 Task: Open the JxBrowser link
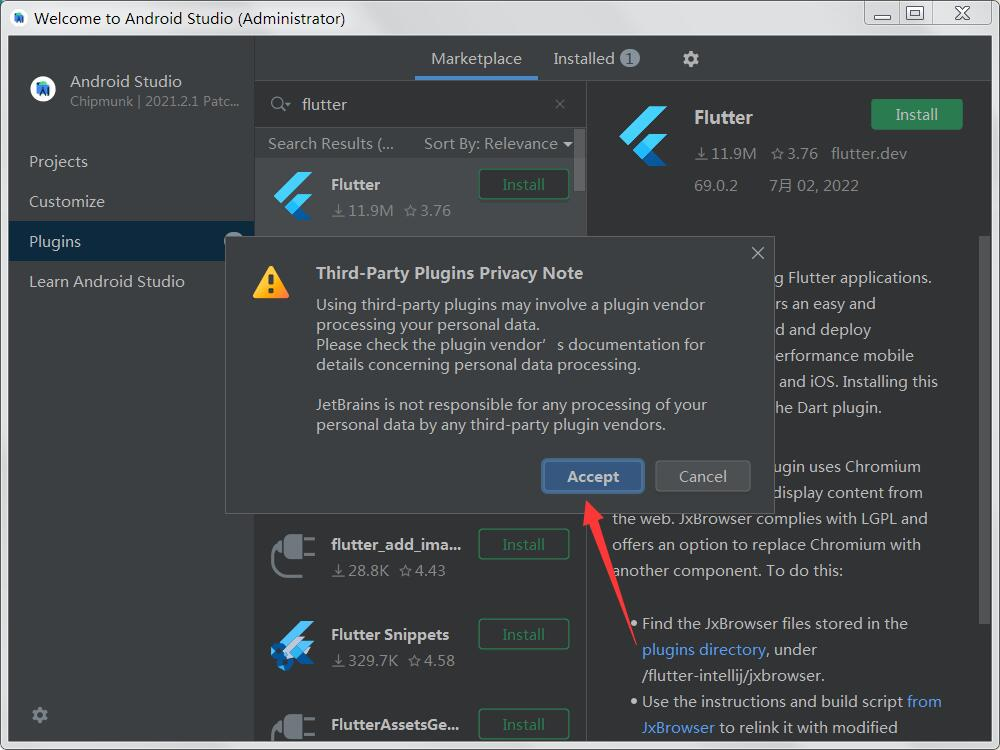[x=678, y=728]
